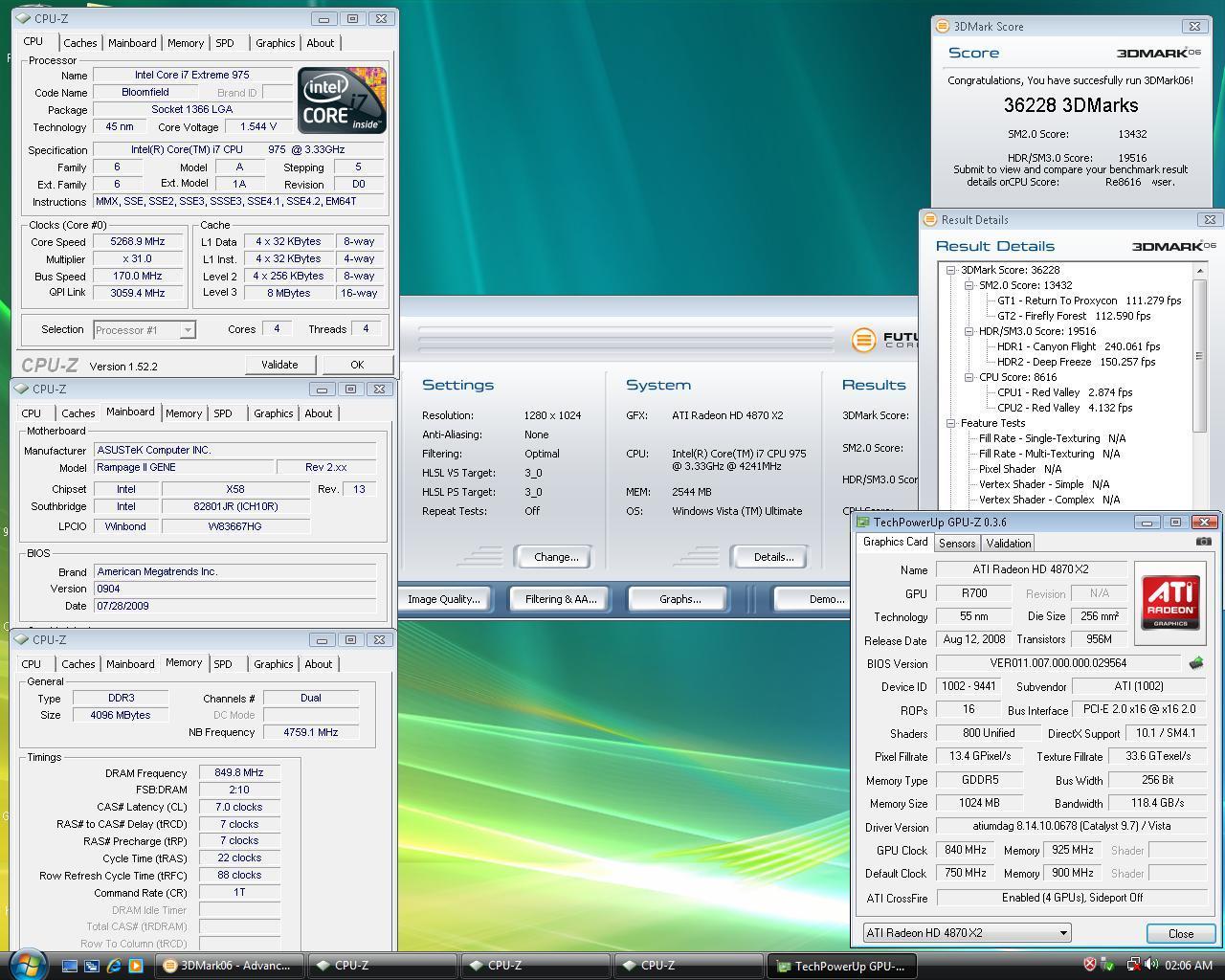Click the volume speaker tray icon

coord(1150,965)
